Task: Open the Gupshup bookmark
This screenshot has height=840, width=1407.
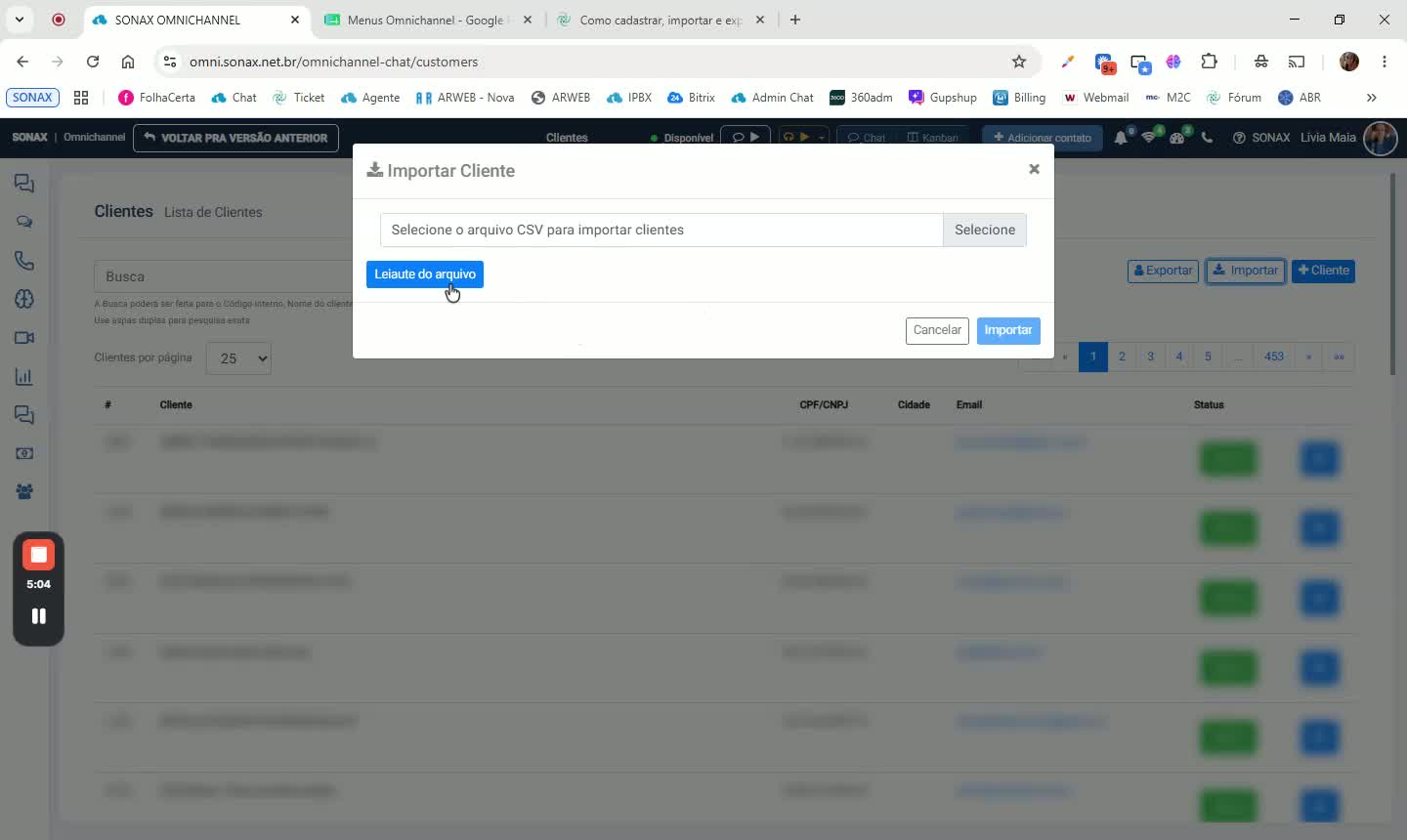Action: (x=943, y=98)
